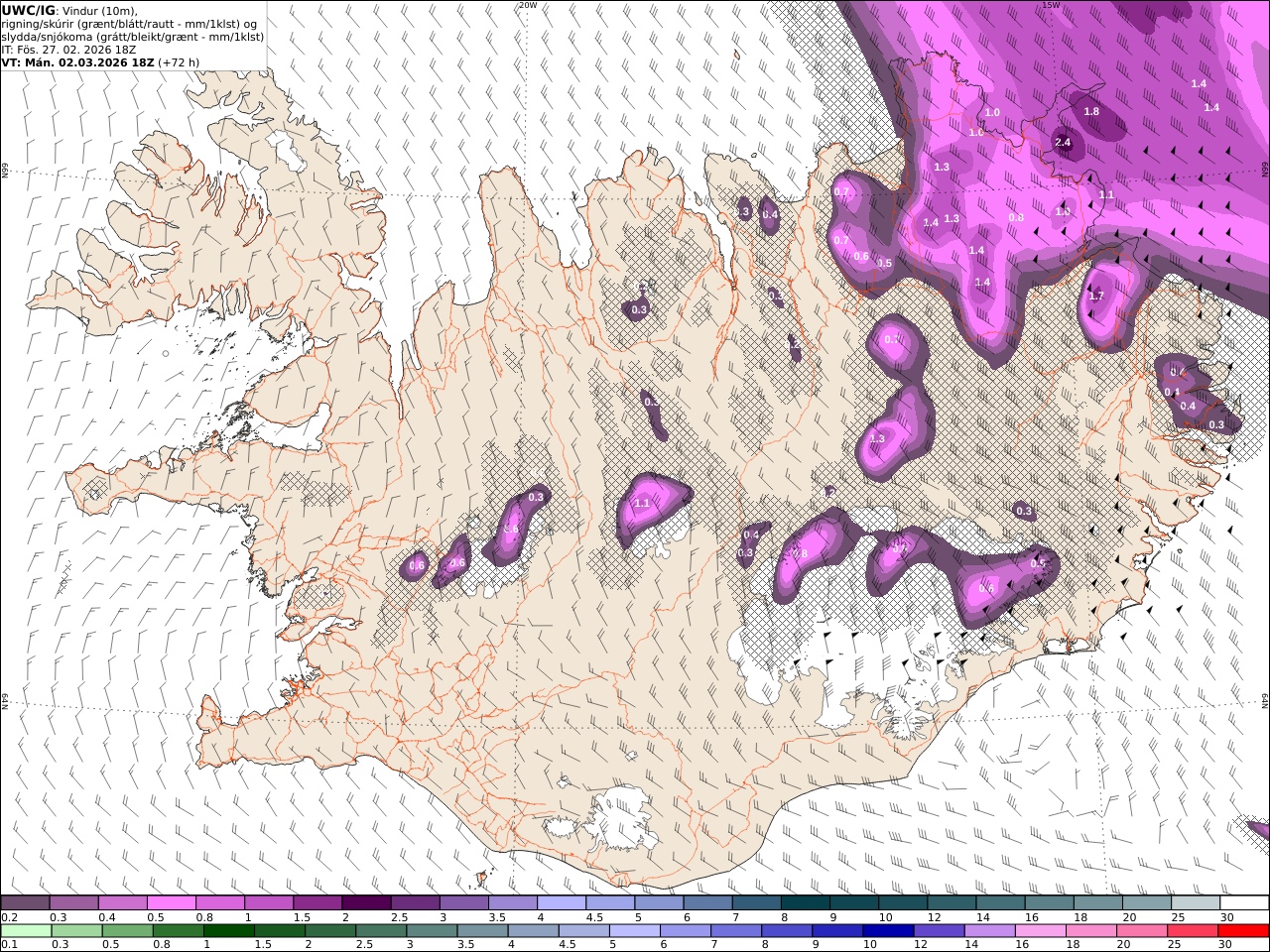Image resolution: width=1270 pixels, height=952 pixels.
Task: Click the 2.4 snowfall value in the northeast
Action: [x=1063, y=143]
